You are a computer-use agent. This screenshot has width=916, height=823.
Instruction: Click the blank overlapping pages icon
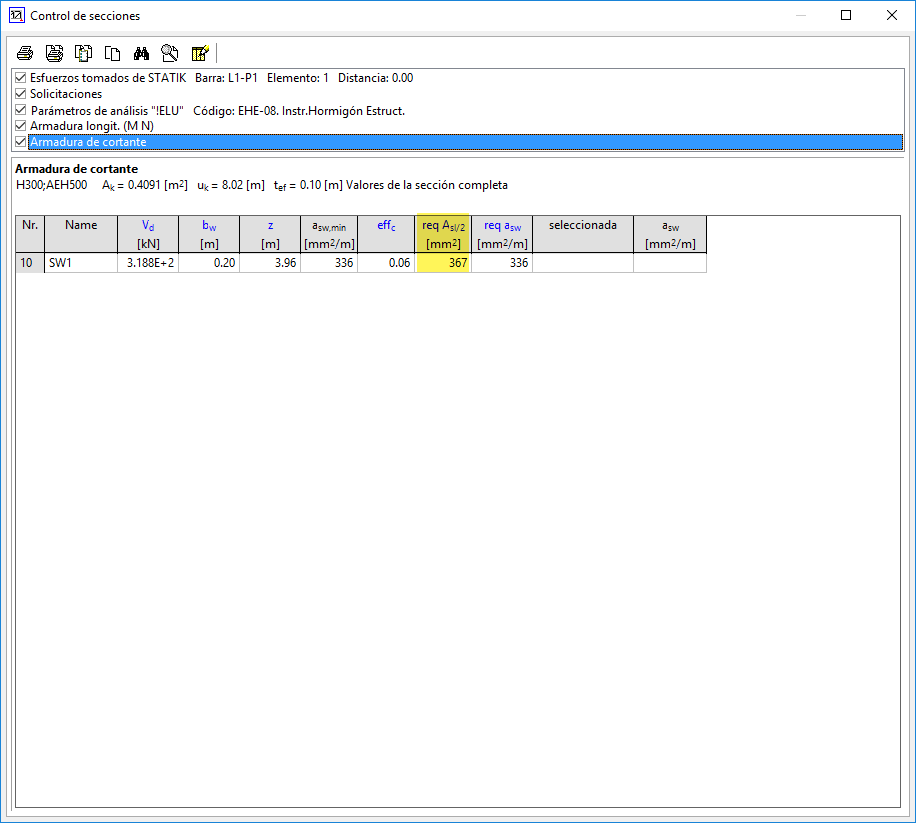click(x=113, y=53)
